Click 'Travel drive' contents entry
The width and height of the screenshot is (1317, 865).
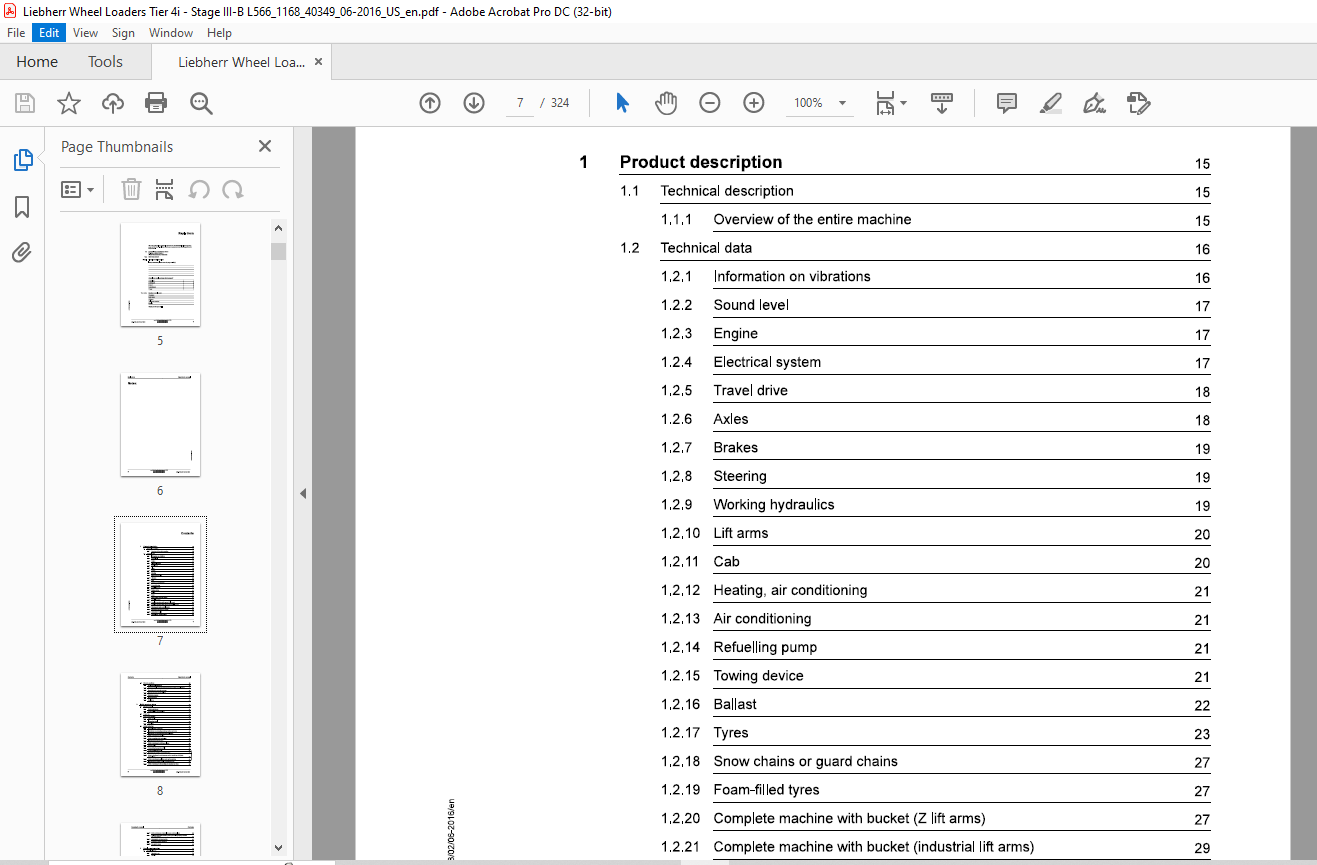[x=750, y=390]
